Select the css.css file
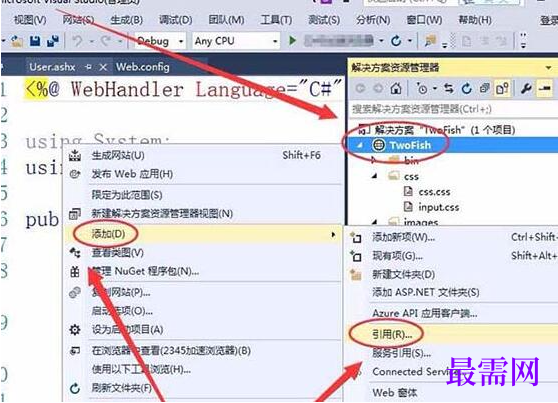Screen dimensions: 558x403 click(434, 192)
